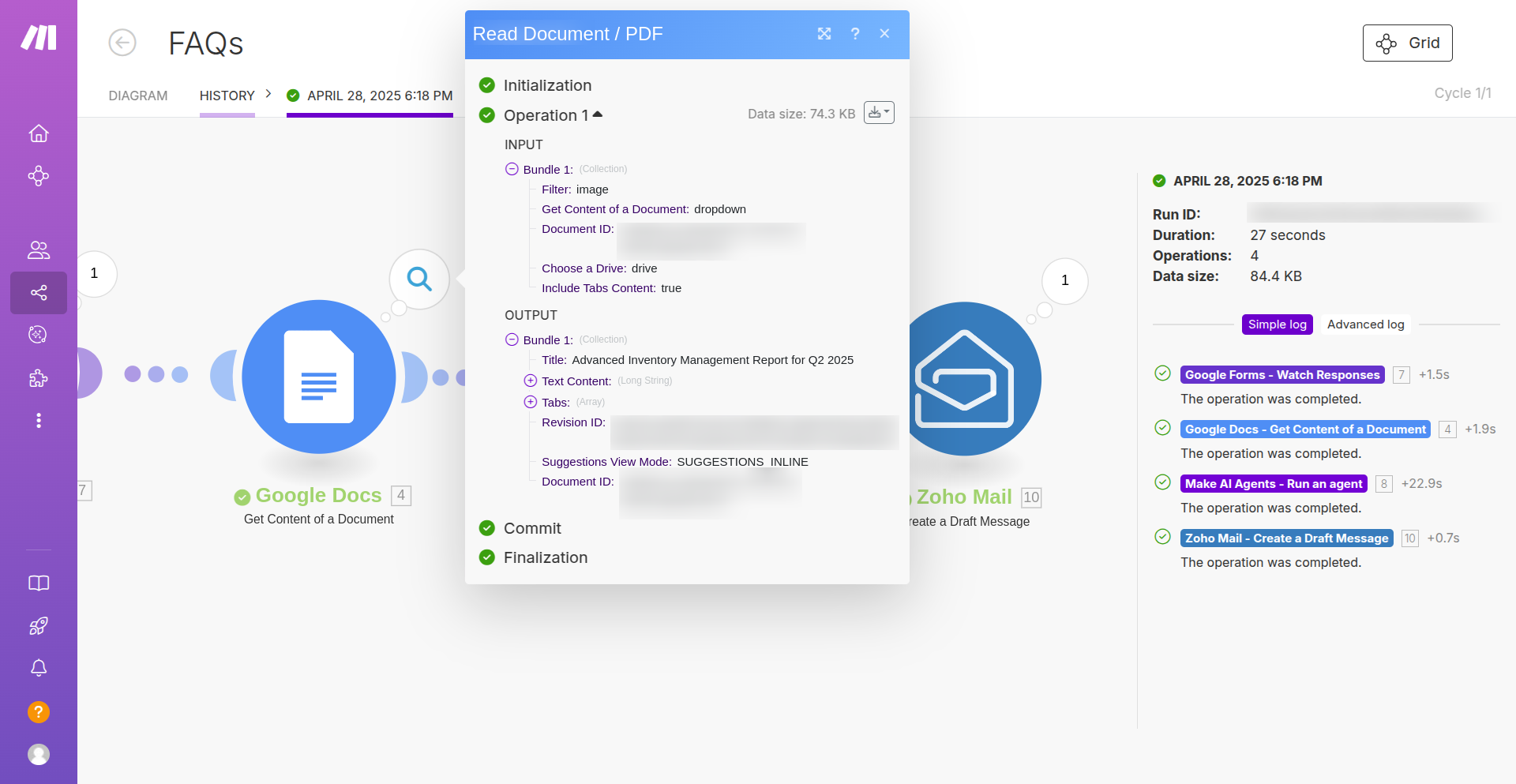Open the download output bundles dropdown
This screenshot has height=784, width=1516.
(x=879, y=113)
